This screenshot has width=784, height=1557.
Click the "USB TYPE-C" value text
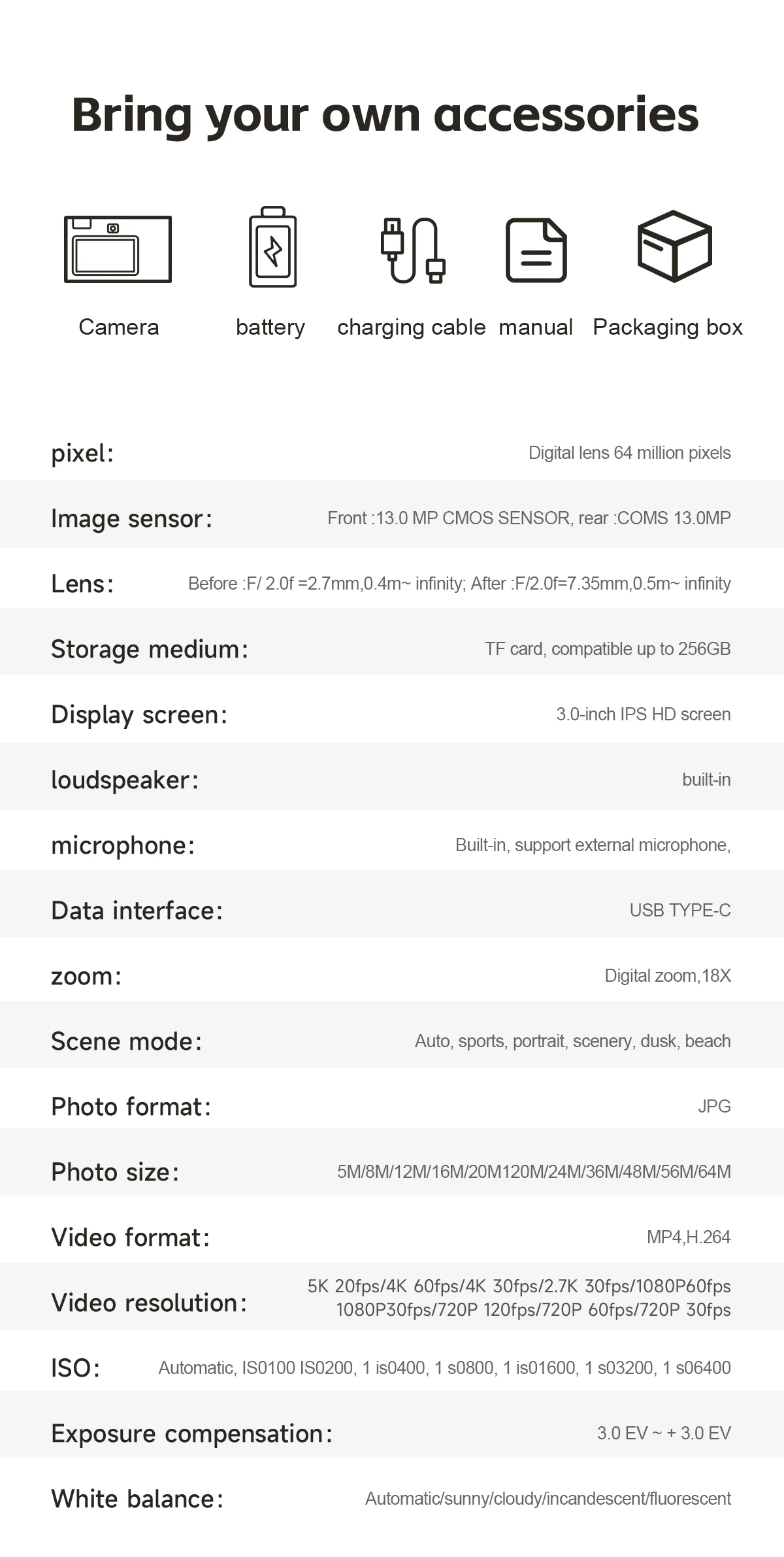679,911
